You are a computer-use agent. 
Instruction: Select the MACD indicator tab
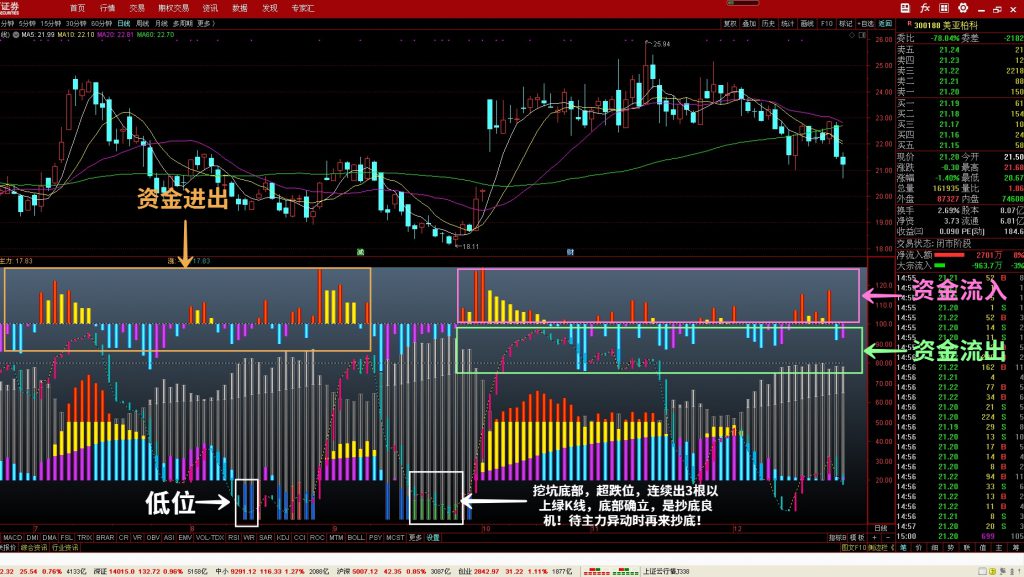tap(12, 538)
